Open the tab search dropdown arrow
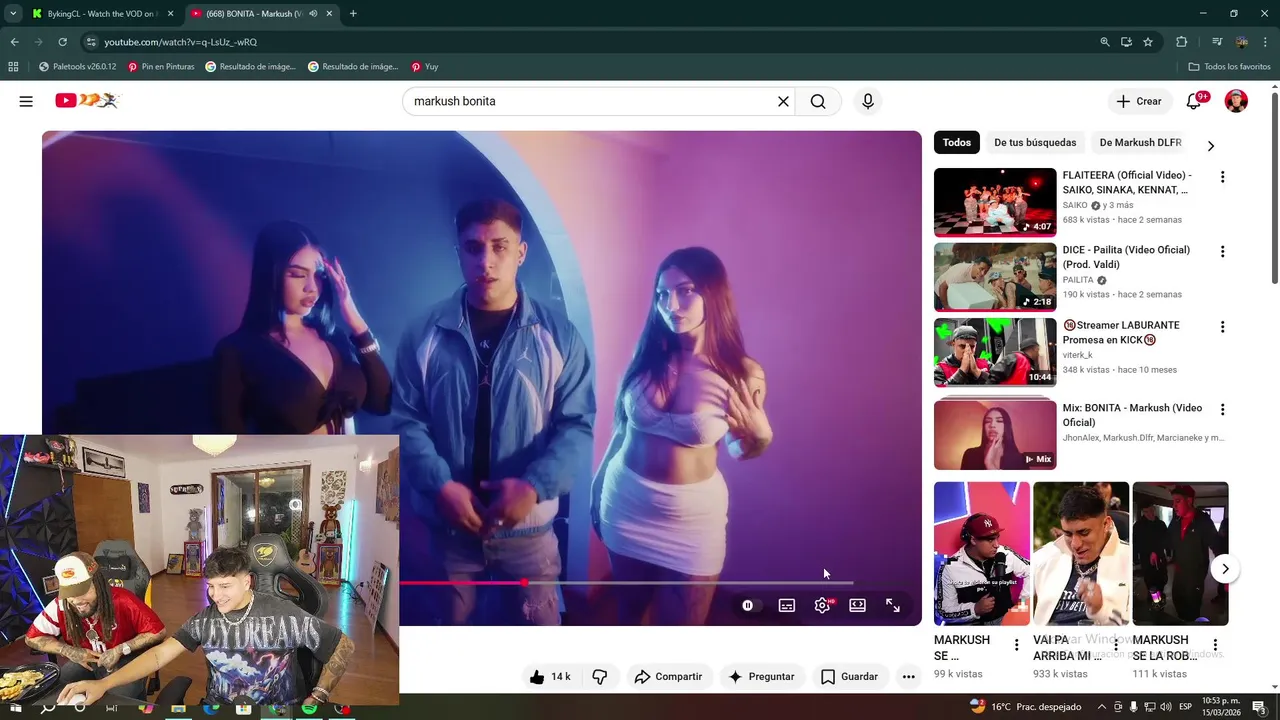Image resolution: width=1280 pixels, height=720 pixels. pyautogui.click(x=13, y=14)
